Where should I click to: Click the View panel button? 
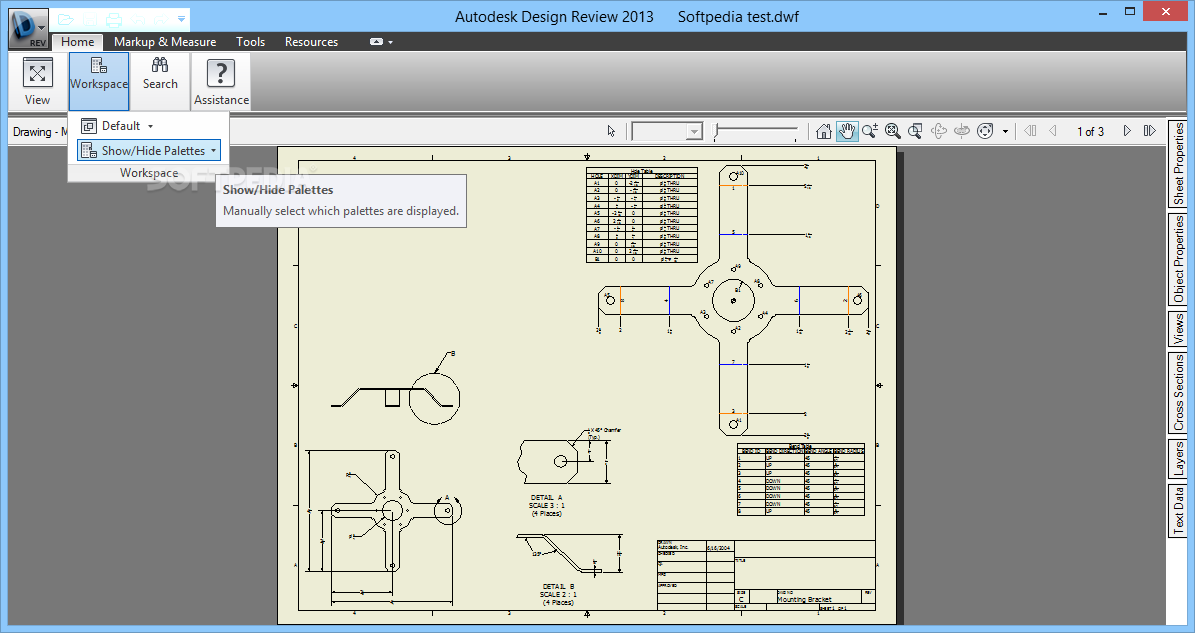[x=37, y=82]
